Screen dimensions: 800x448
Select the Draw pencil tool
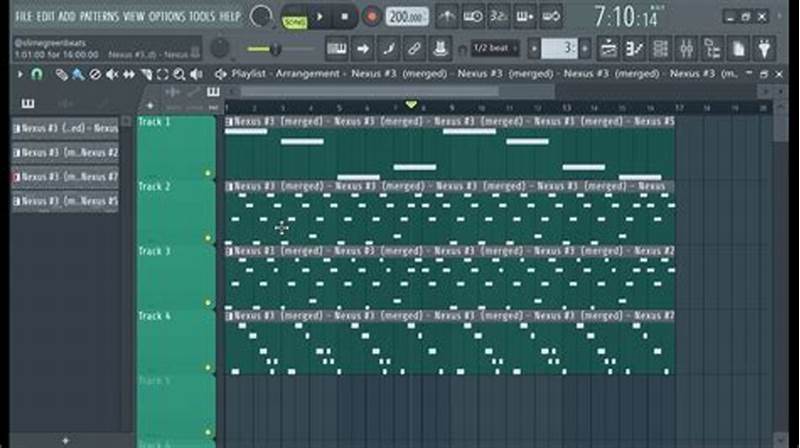61,75
